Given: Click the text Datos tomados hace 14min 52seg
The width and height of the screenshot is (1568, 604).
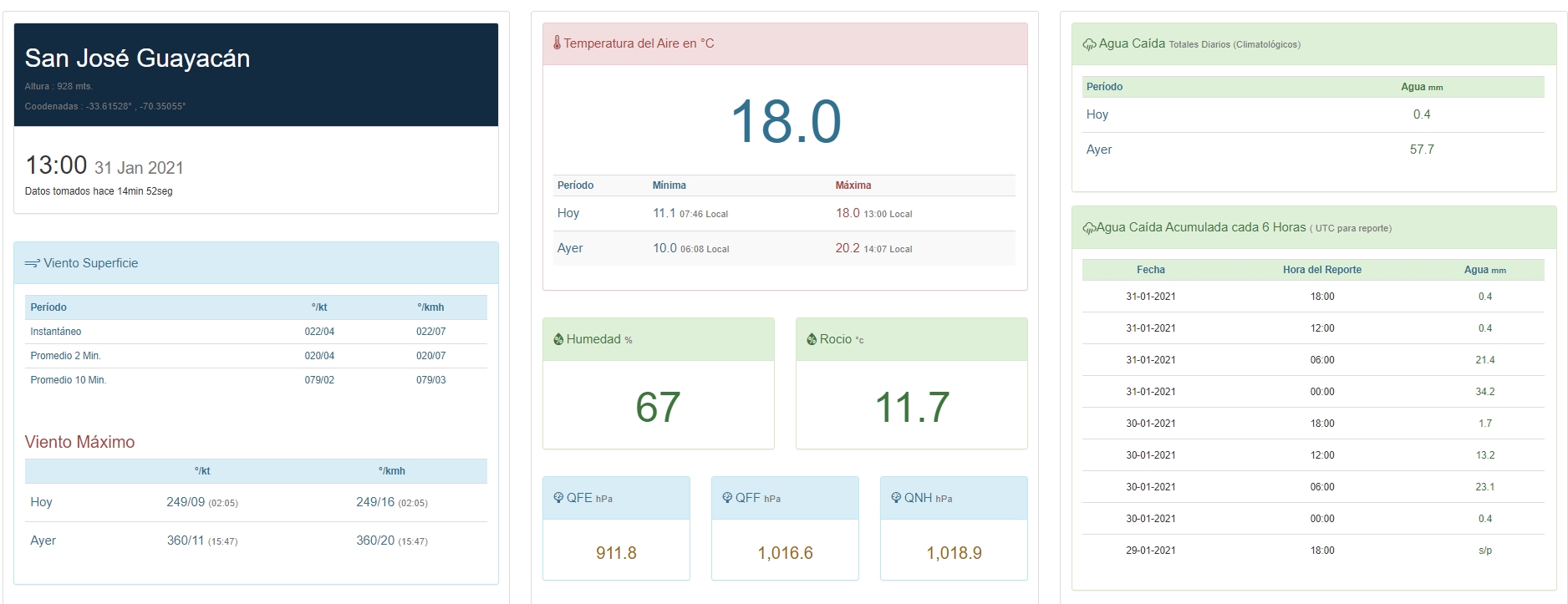Looking at the screenshot, I should click(x=99, y=191).
